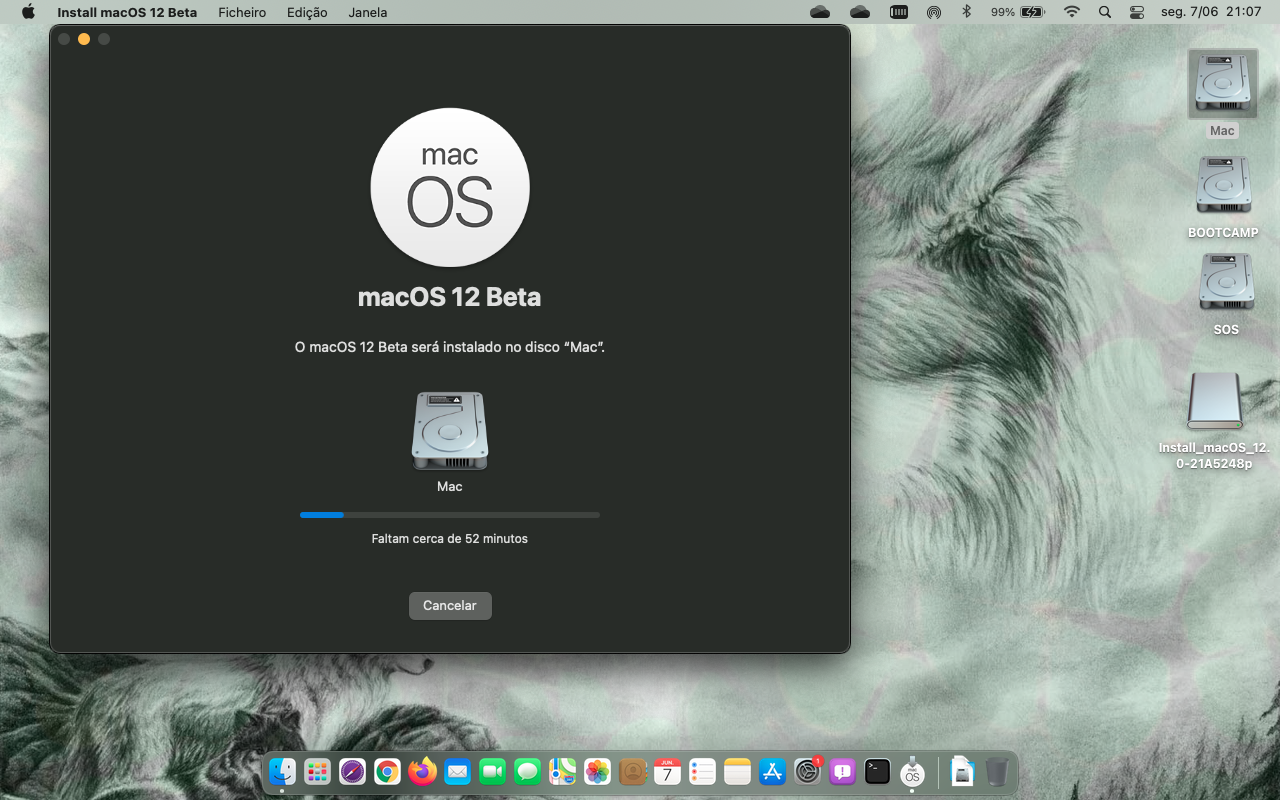
Task: Open the Trash in the Dock
Action: [997, 771]
